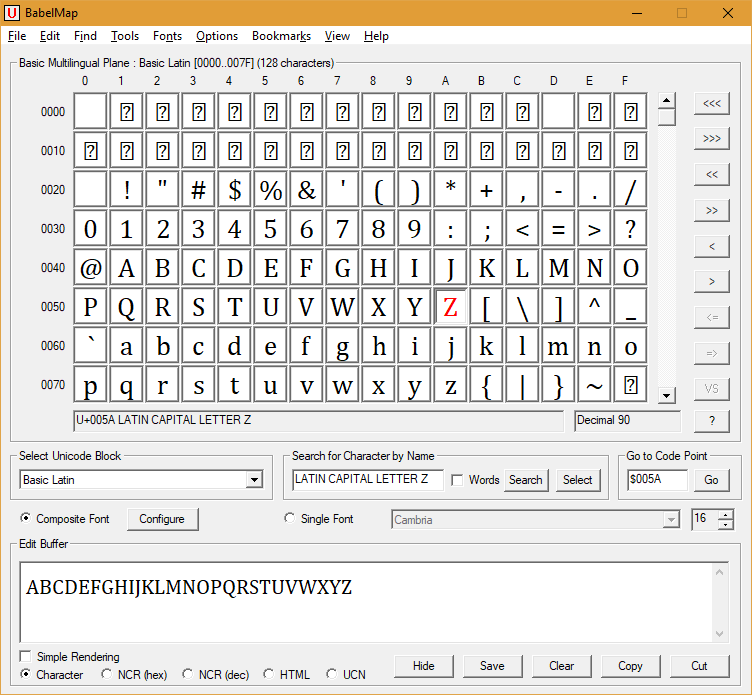Select the @ character cell
The image size is (752, 695).
click(90, 268)
